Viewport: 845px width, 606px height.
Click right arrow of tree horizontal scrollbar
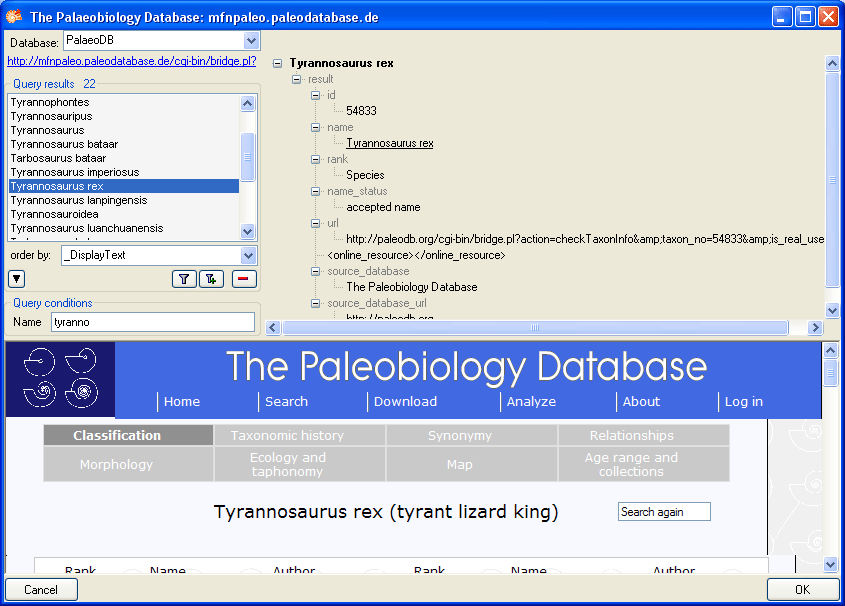coord(815,328)
